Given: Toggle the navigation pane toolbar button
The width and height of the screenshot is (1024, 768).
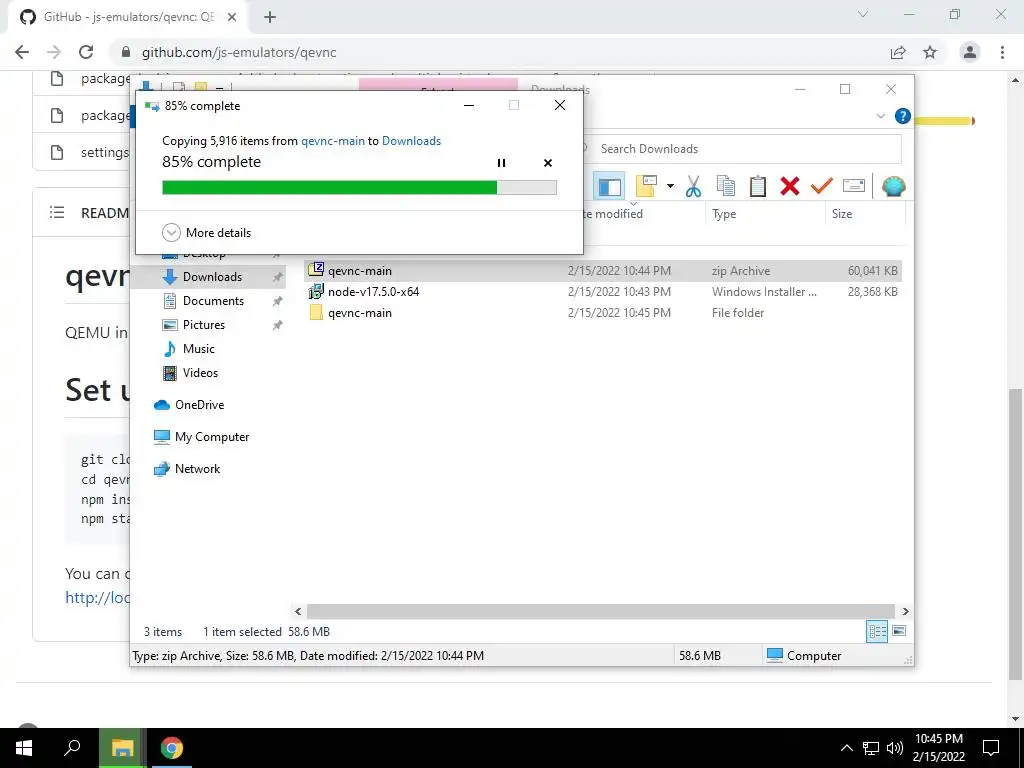Looking at the screenshot, I should click(x=609, y=186).
